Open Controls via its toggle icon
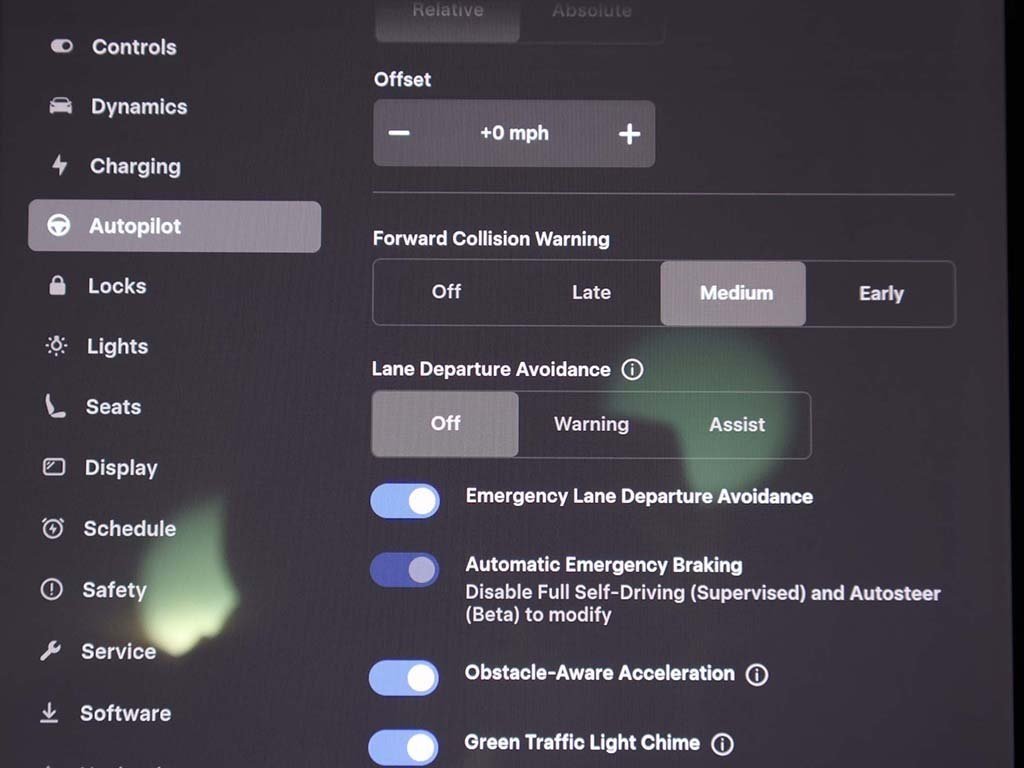 click(x=62, y=47)
